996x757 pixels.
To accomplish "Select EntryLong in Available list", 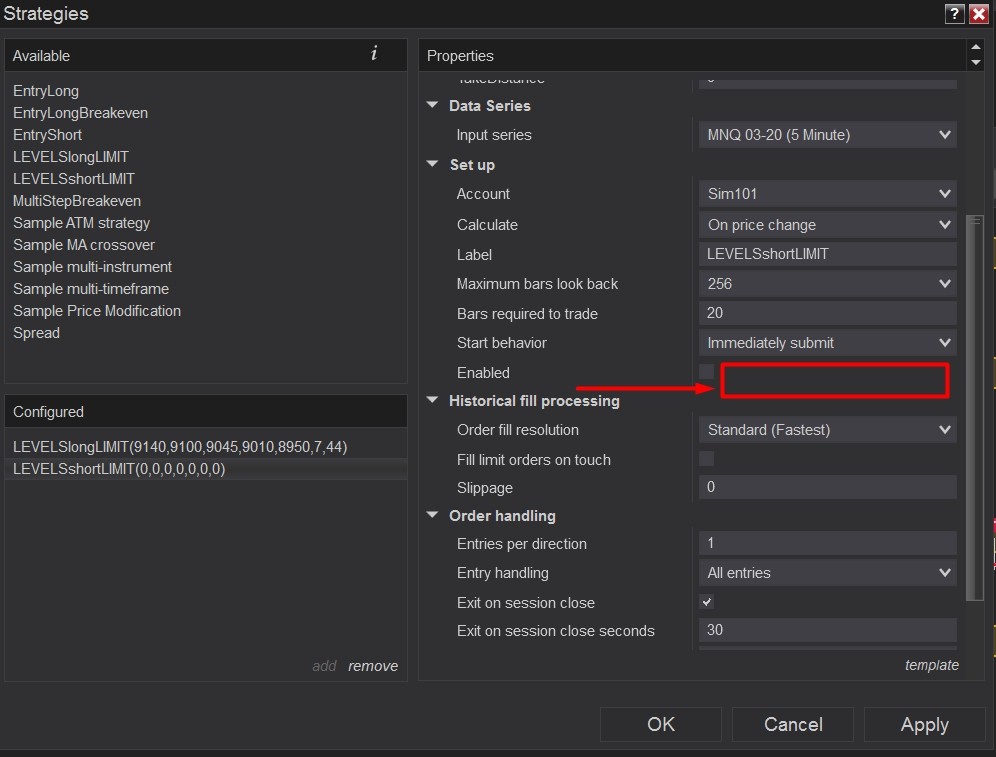I will [46, 91].
